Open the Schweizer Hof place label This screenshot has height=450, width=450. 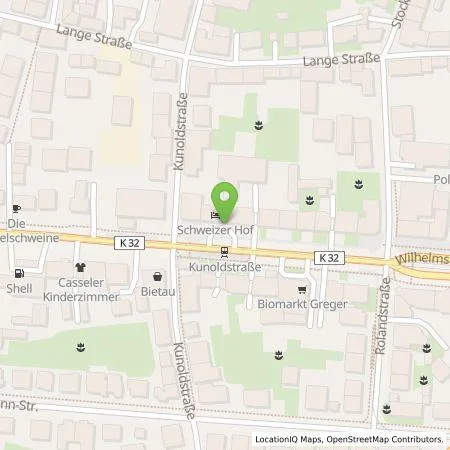(215, 230)
